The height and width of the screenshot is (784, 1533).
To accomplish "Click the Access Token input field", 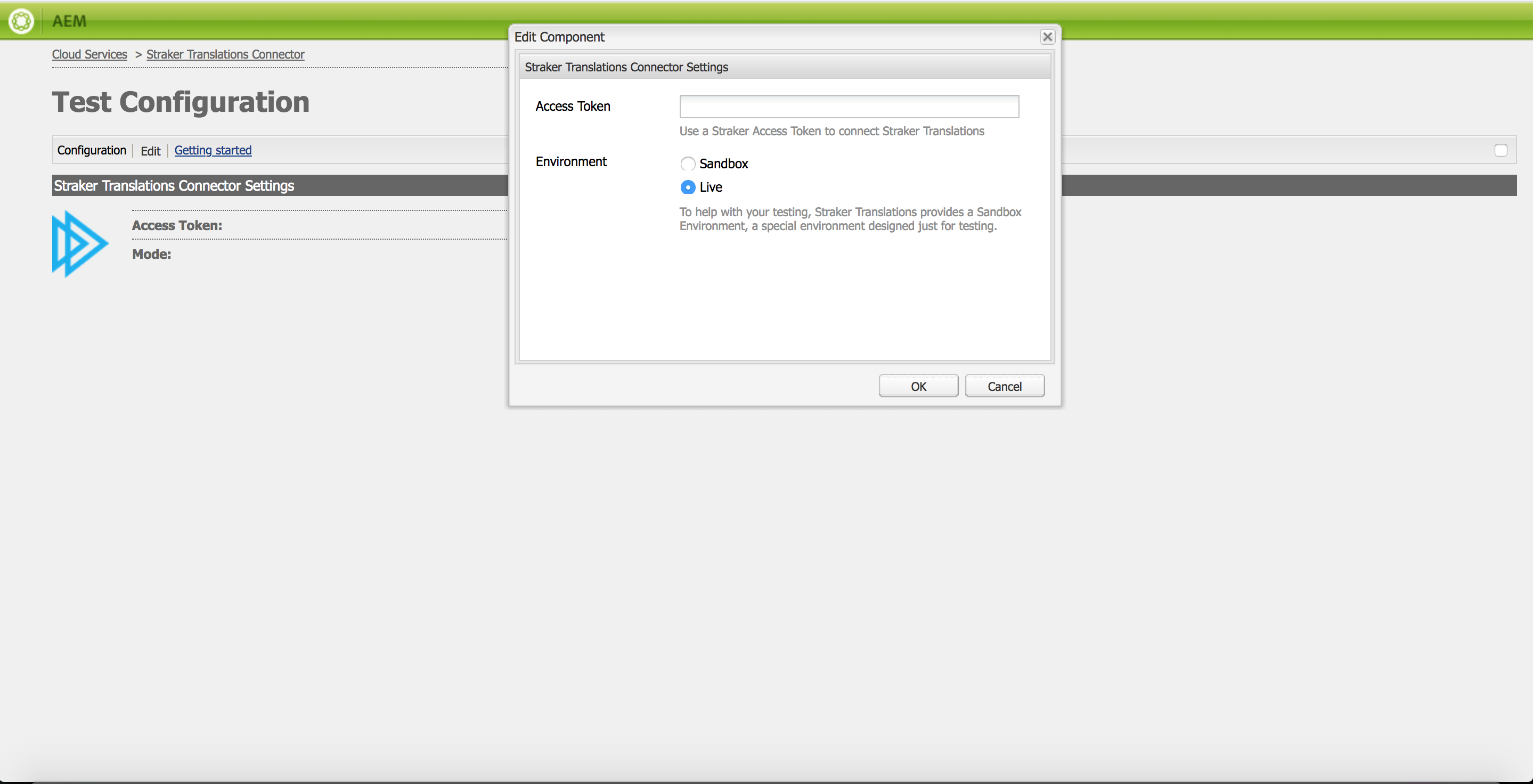I will 849,107.
